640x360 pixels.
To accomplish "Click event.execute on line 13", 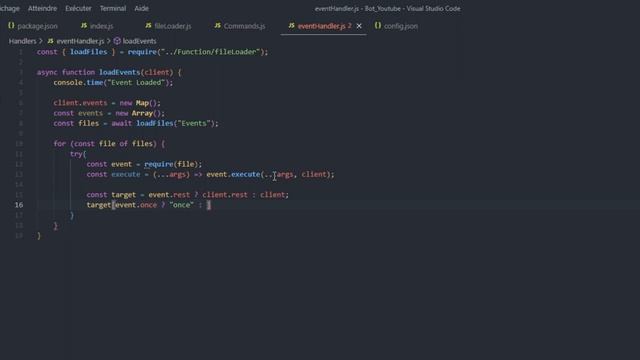I will pos(233,174).
